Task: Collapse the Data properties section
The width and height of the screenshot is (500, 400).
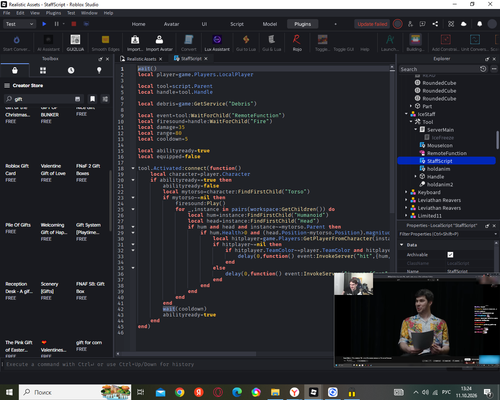Action: (402, 245)
